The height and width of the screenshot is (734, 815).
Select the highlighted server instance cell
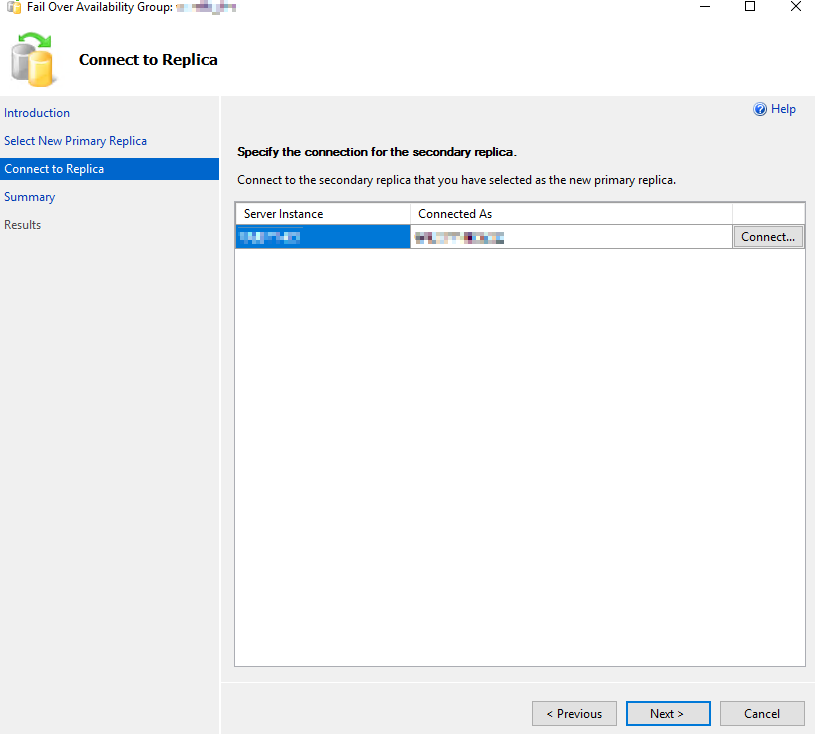pyautogui.click(x=322, y=237)
